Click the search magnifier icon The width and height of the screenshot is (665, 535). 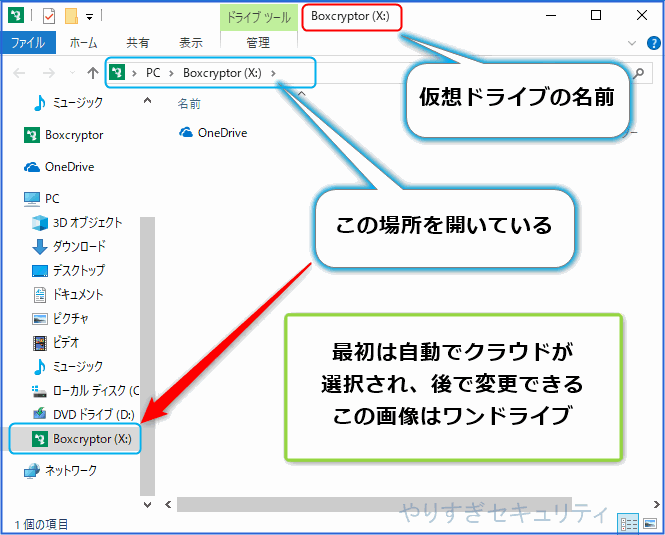[638, 73]
